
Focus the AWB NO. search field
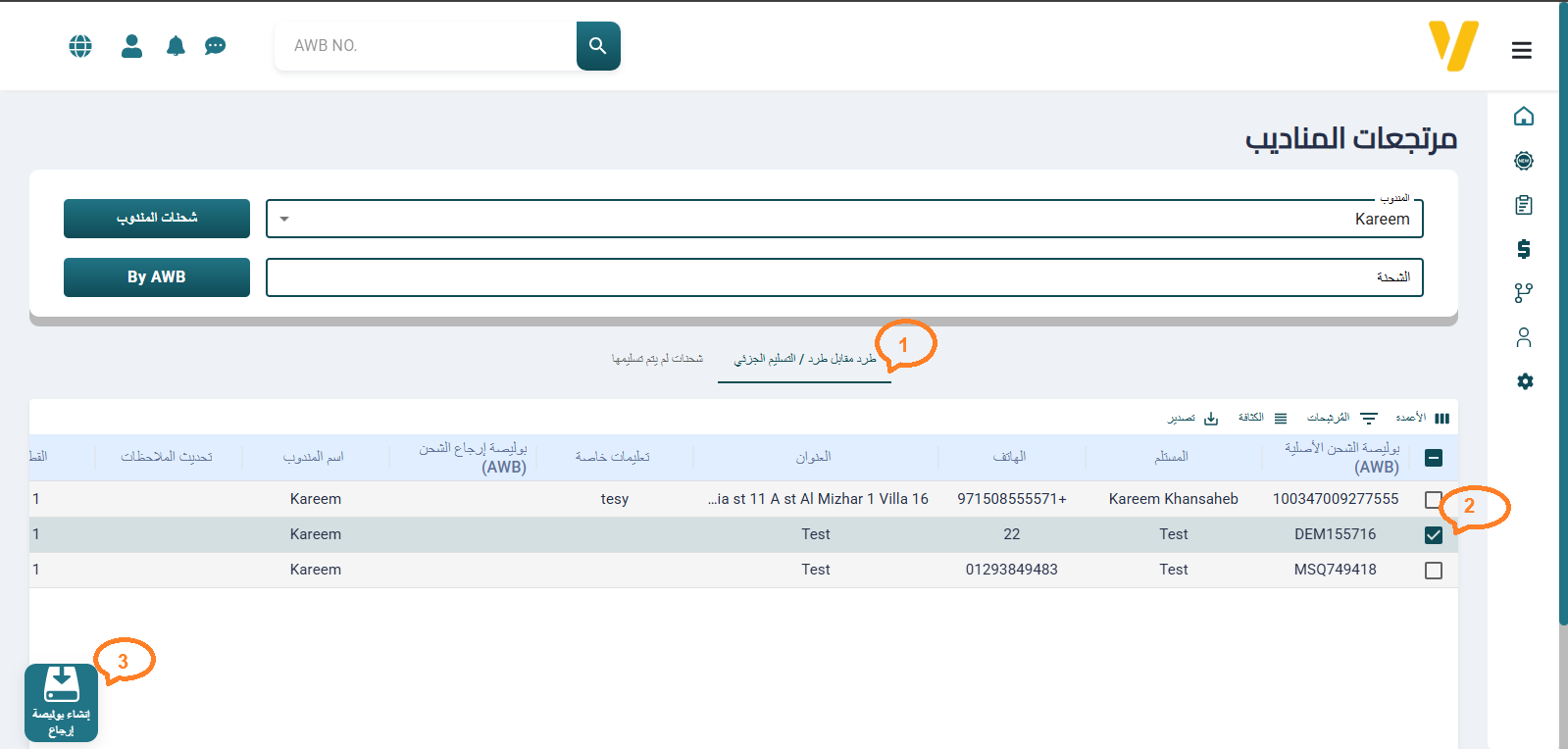pos(426,46)
